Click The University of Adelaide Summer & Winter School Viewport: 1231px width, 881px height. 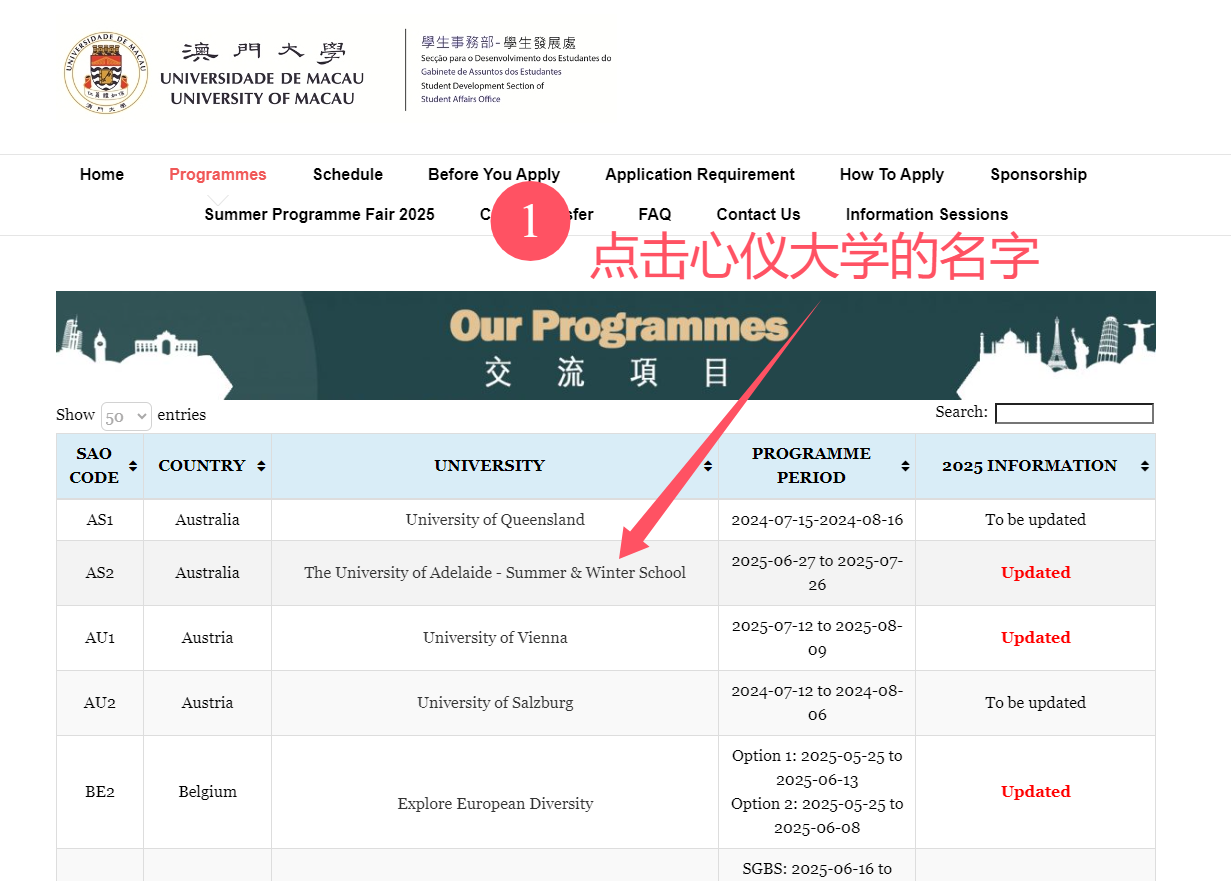coord(495,573)
